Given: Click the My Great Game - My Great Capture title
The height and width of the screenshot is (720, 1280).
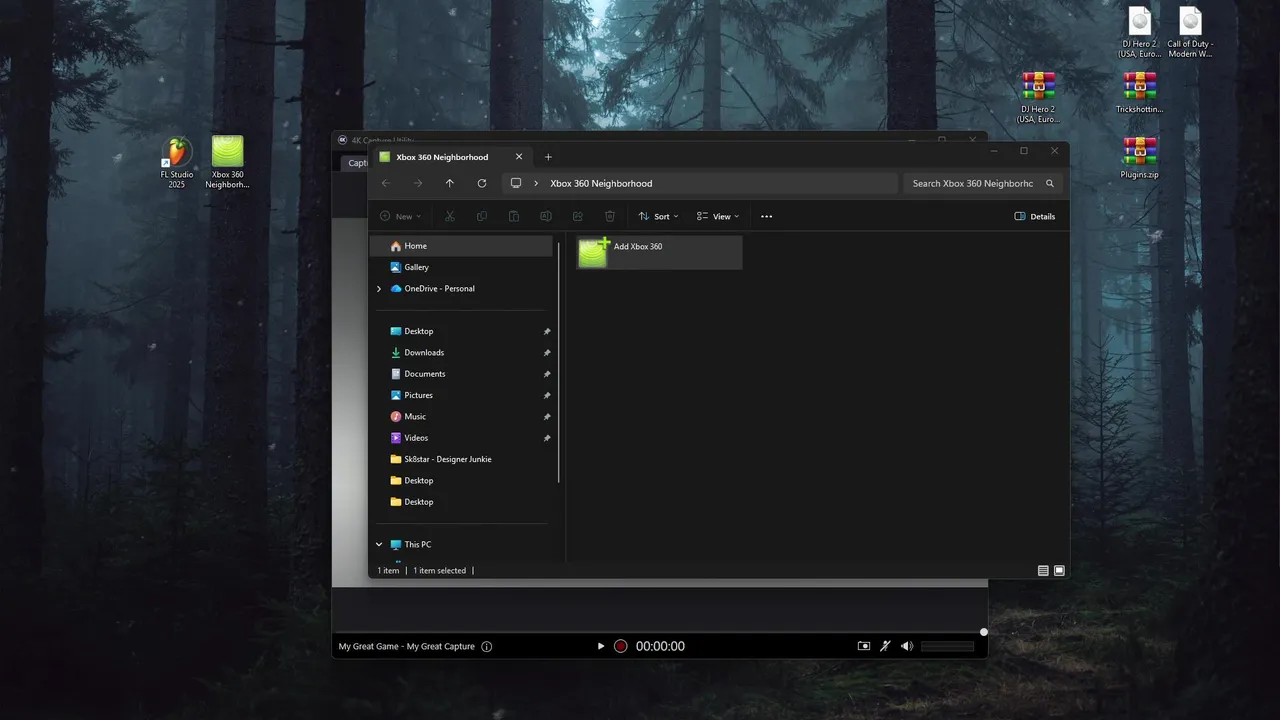Looking at the screenshot, I should point(407,647).
